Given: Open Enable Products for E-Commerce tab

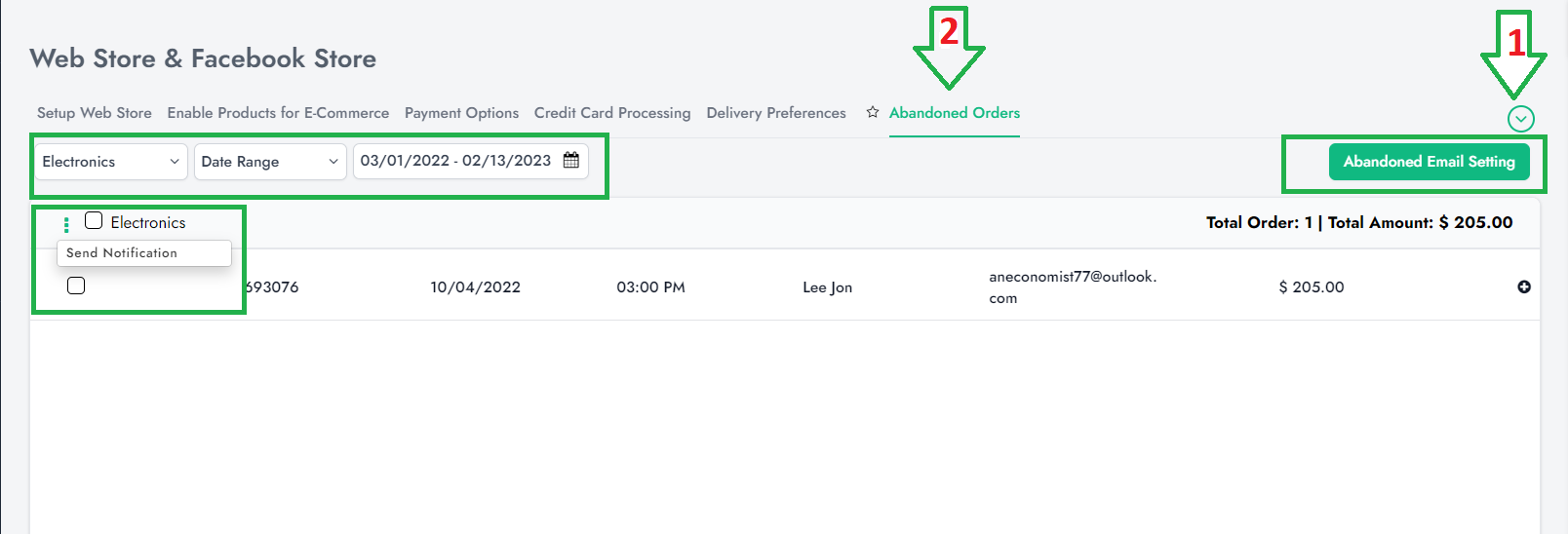Looking at the screenshot, I should (278, 113).
